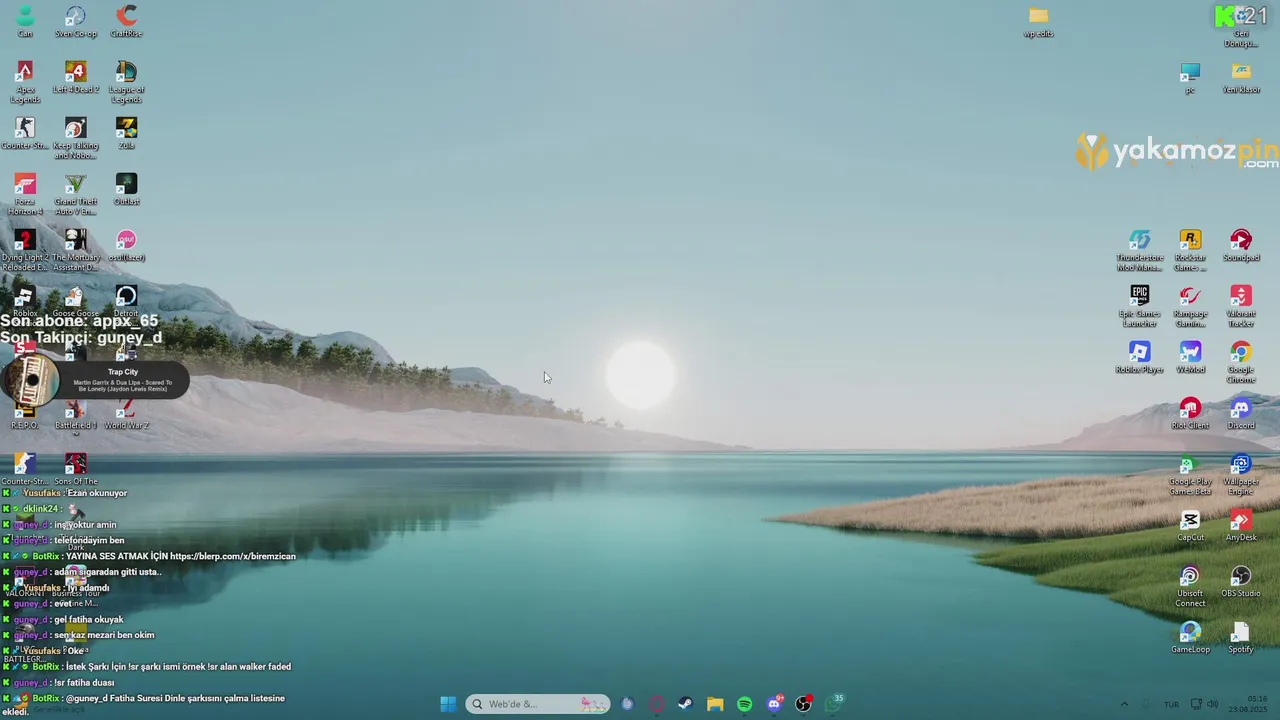Select the CapCut desktop icon

pyautogui.click(x=1190, y=525)
